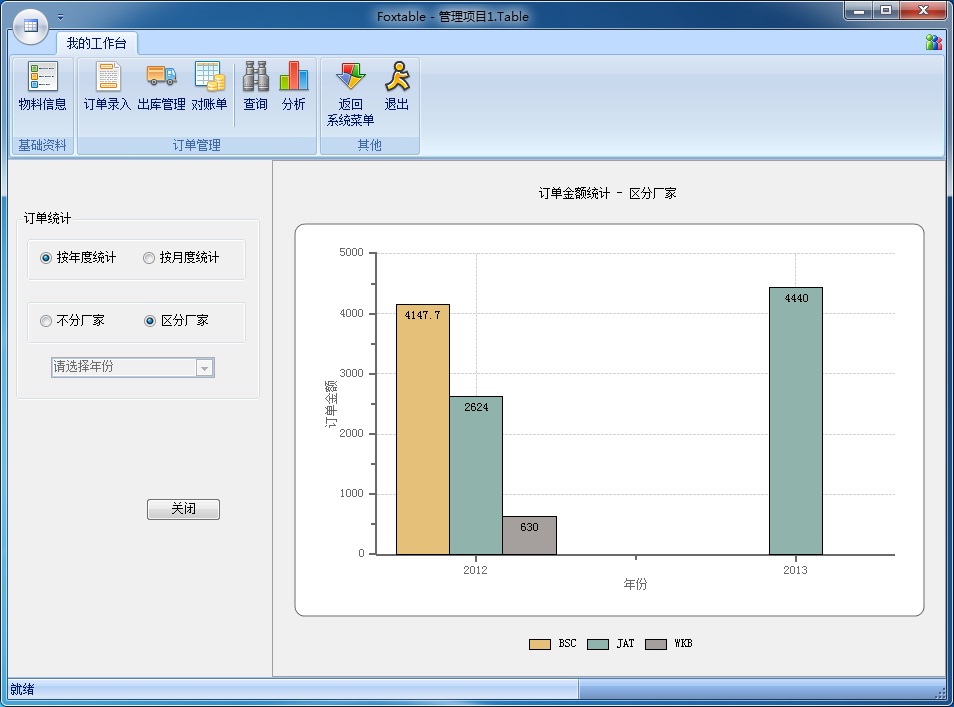Click the 630 WKB bar for 2012
The height and width of the screenshot is (707, 954).
[x=529, y=535]
